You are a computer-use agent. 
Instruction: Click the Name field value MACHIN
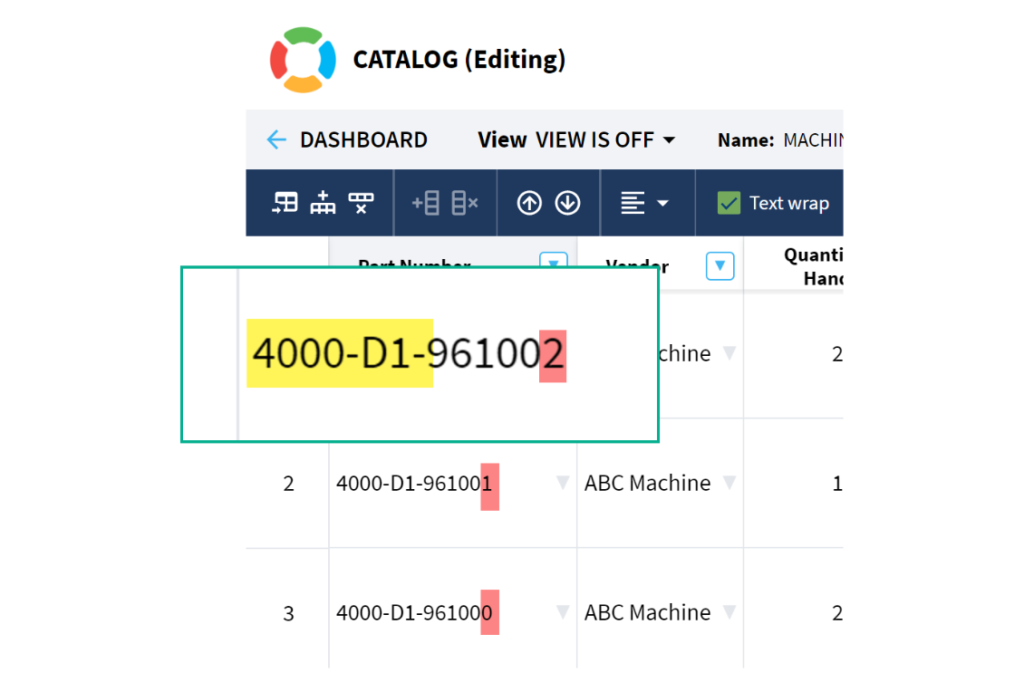pos(812,140)
